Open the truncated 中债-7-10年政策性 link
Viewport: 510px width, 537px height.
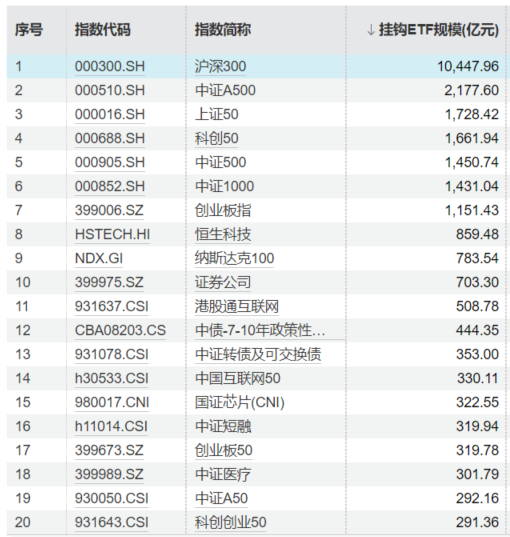click(260, 330)
